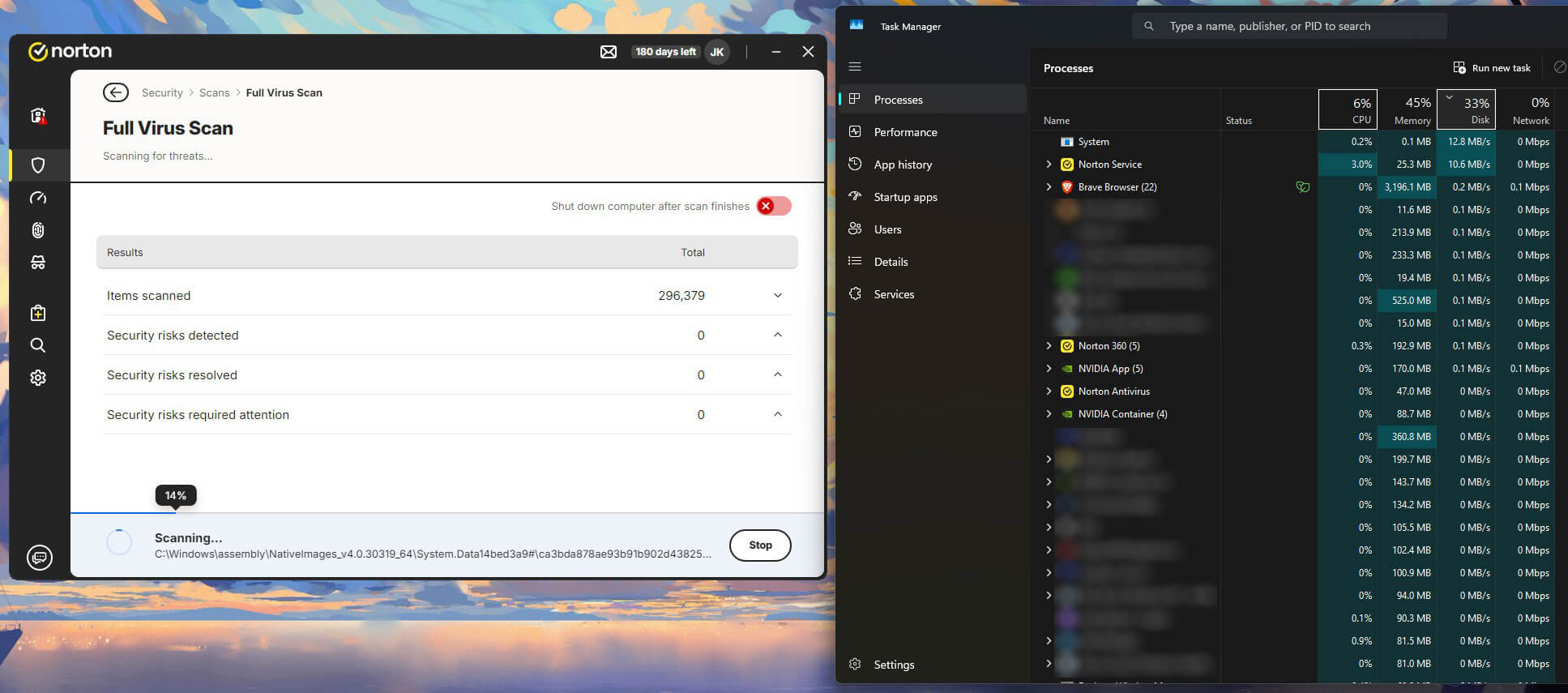Image resolution: width=1568 pixels, height=693 pixels.
Task: Open Norton device security alert sidebar icon
Action: (x=38, y=116)
